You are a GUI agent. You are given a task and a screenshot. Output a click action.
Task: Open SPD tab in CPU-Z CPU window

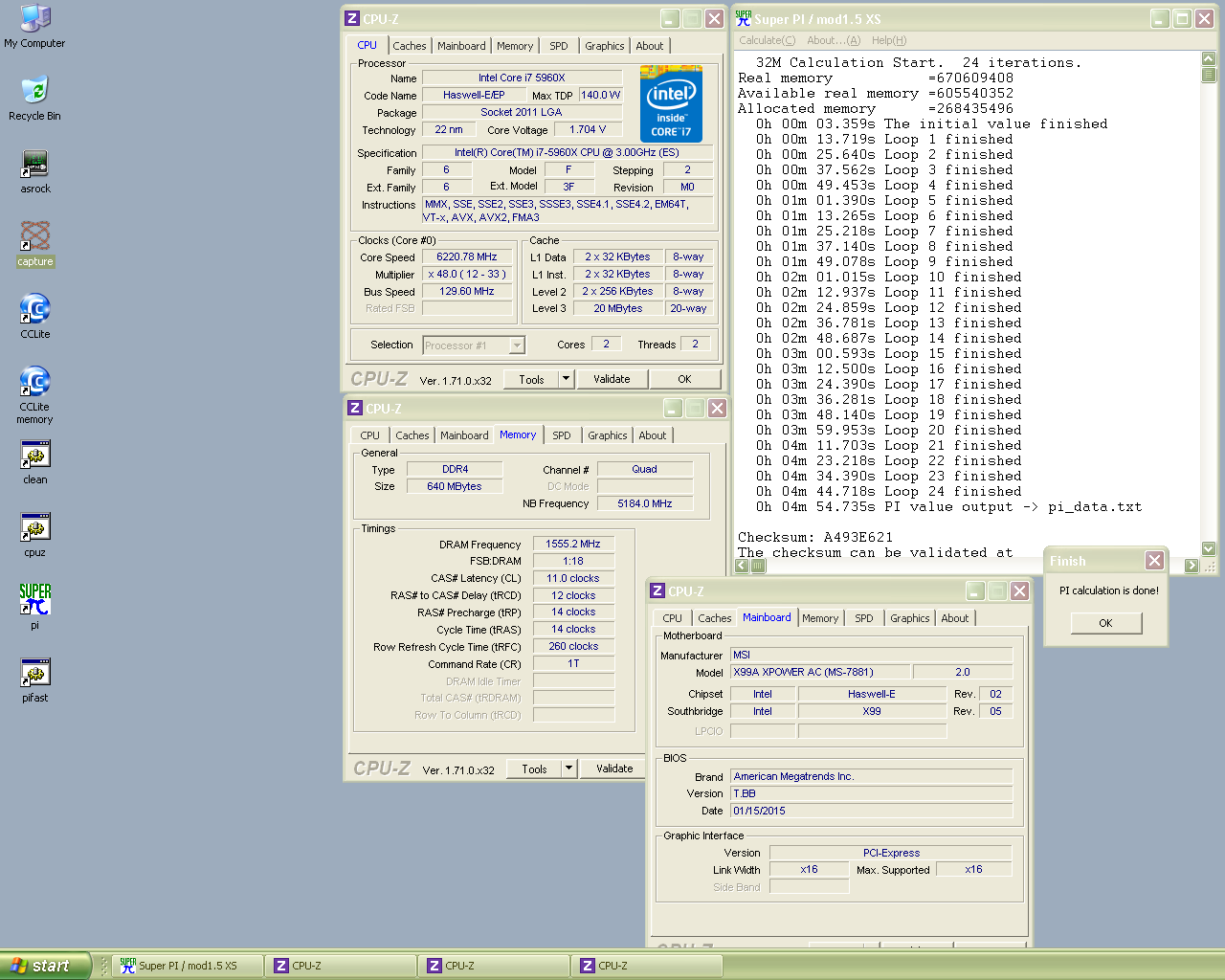(559, 46)
